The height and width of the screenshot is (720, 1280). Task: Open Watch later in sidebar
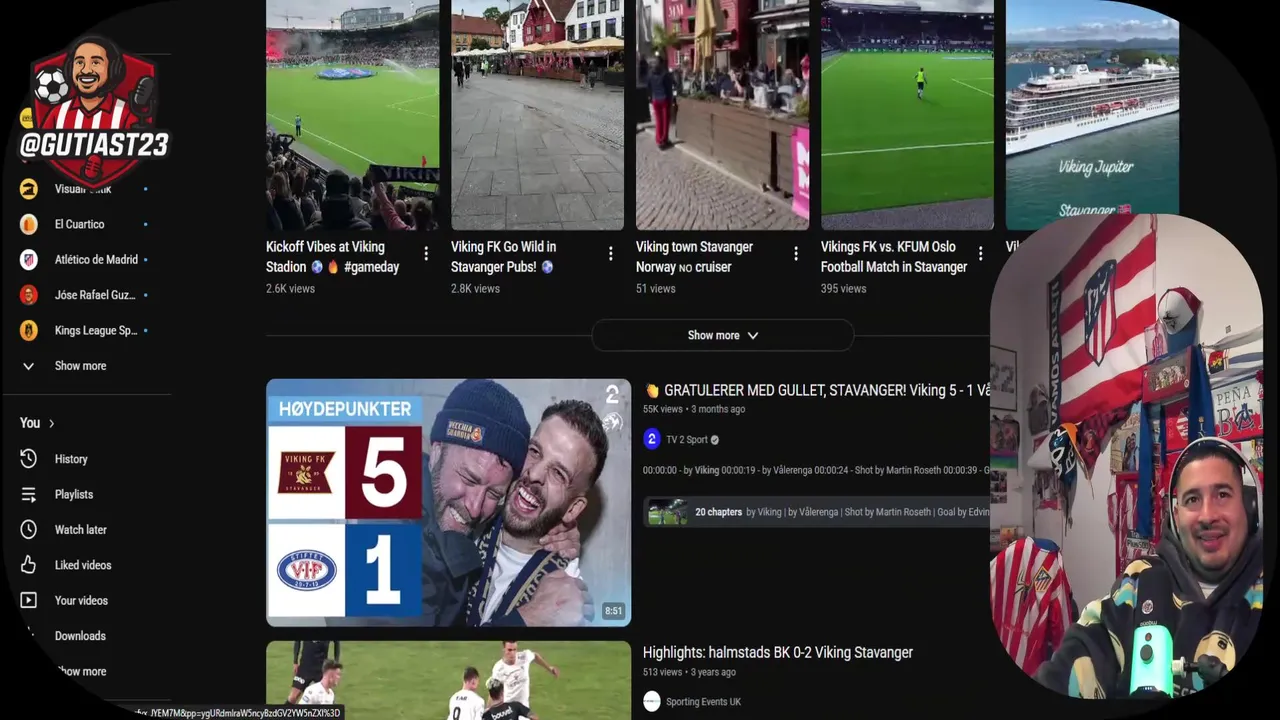tap(81, 529)
